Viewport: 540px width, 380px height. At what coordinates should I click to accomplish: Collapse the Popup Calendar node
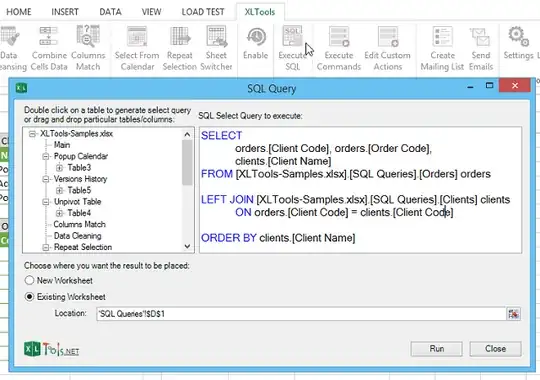point(45,156)
